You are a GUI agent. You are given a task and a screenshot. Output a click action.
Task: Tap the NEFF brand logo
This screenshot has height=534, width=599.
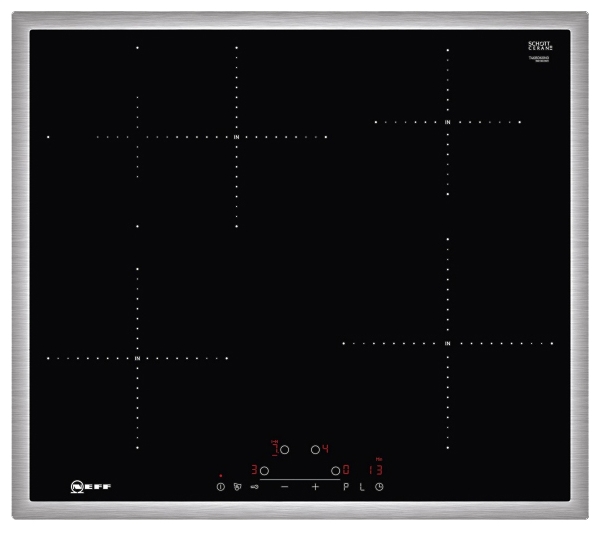pyautogui.click(x=91, y=487)
